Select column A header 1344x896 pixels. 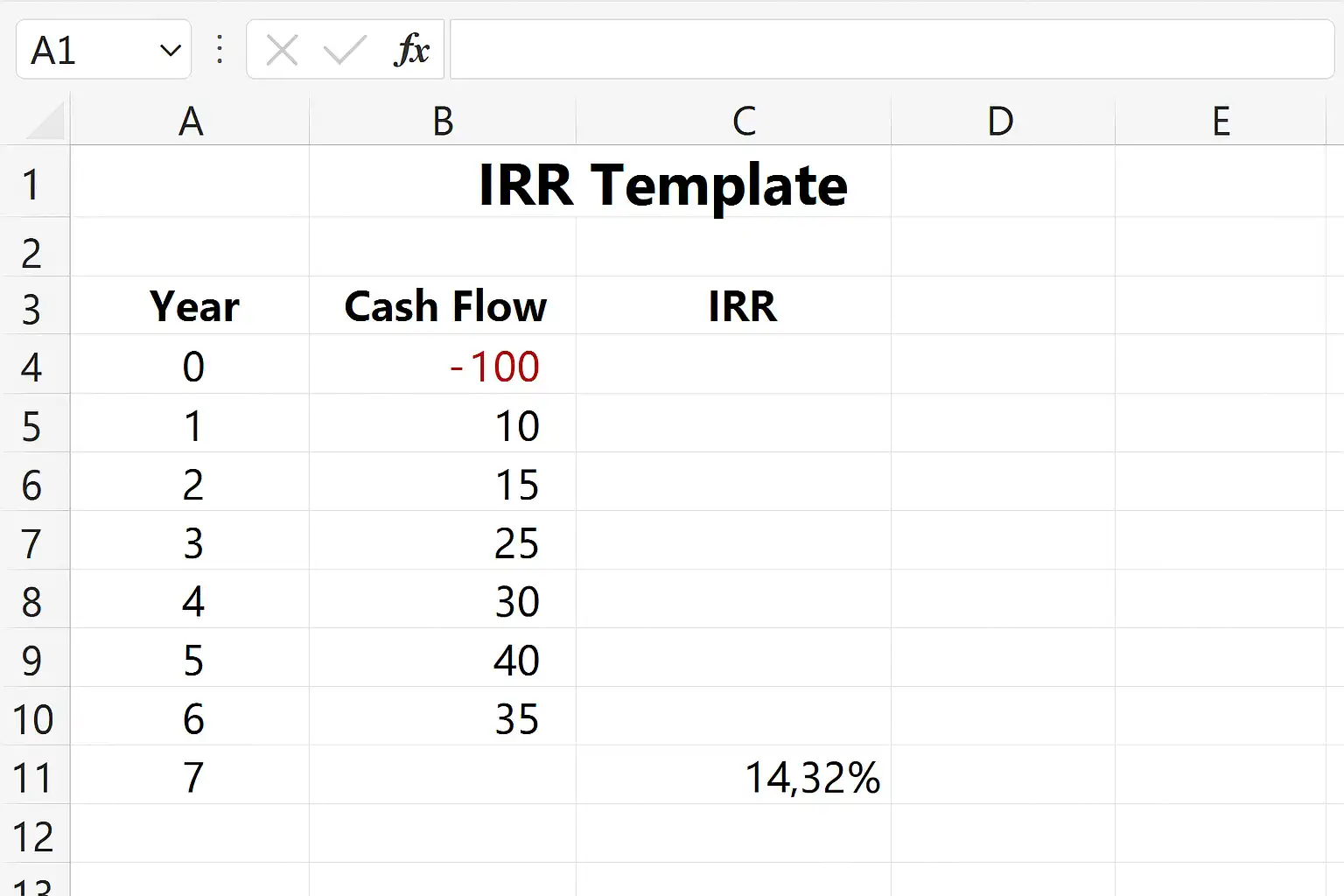pyautogui.click(x=190, y=121)
